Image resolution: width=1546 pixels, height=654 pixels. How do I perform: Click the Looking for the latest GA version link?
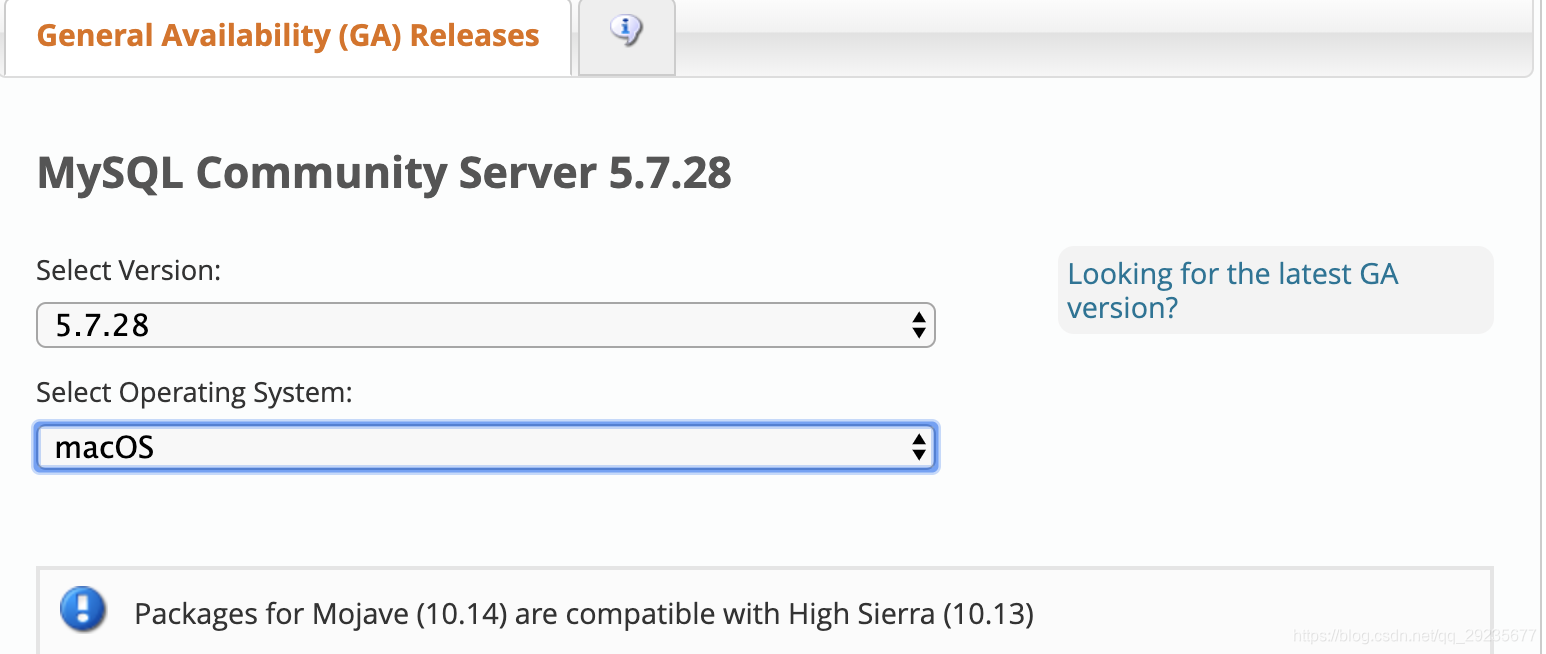click(1232, 290)
